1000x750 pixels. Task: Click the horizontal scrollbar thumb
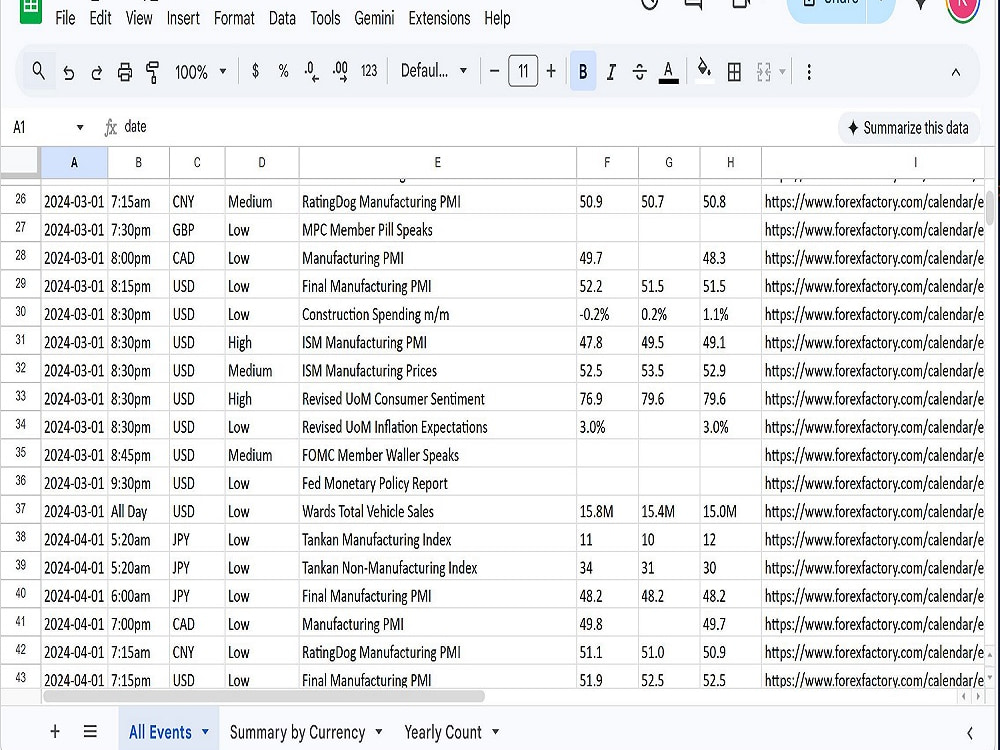pos(264,696)
